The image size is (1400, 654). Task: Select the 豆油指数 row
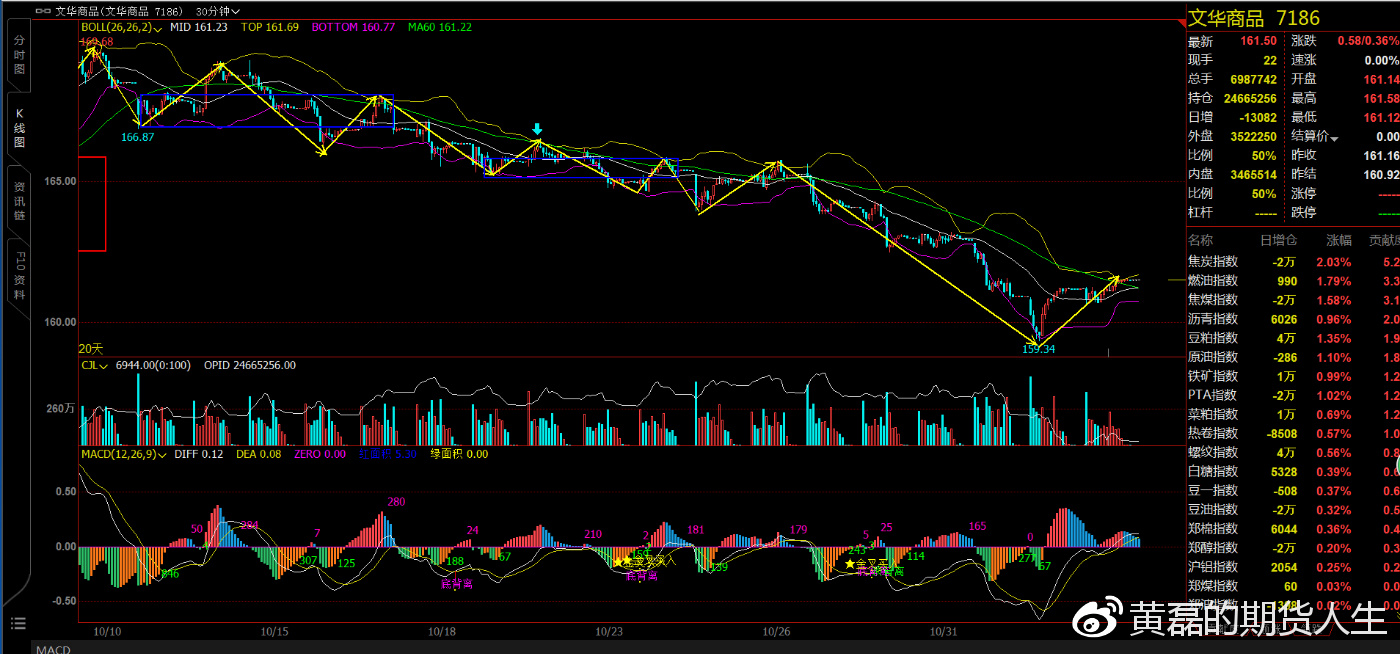(x=1291, y=509)
